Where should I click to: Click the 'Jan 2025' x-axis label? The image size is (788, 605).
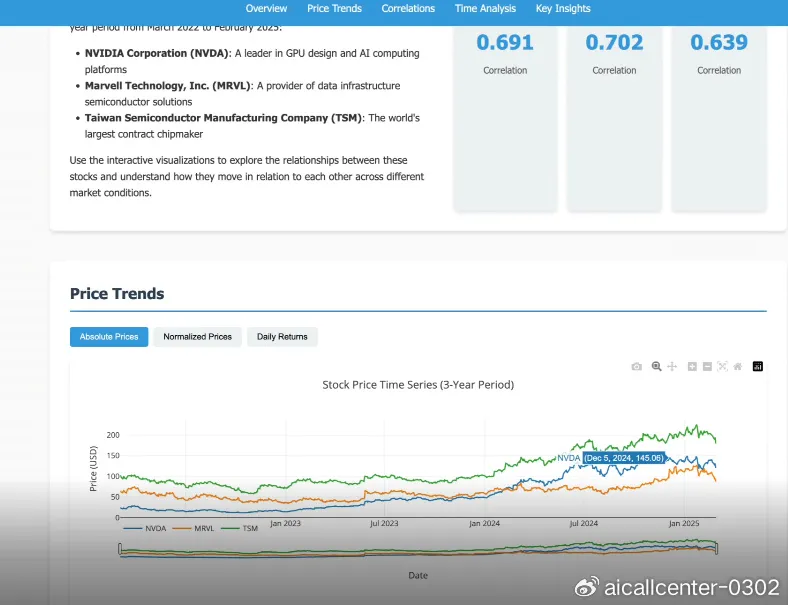point(684,524)
